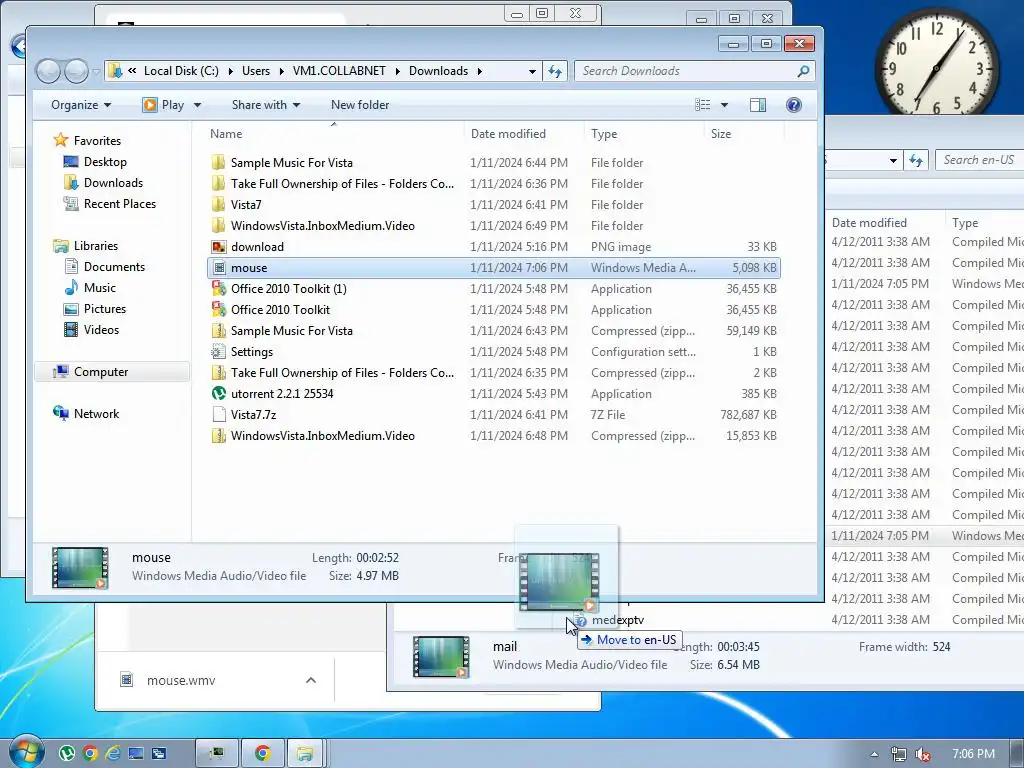Expand the Play dropdown arrow
The width and height of the screenshot is (1024, 768).
point(197,105)
